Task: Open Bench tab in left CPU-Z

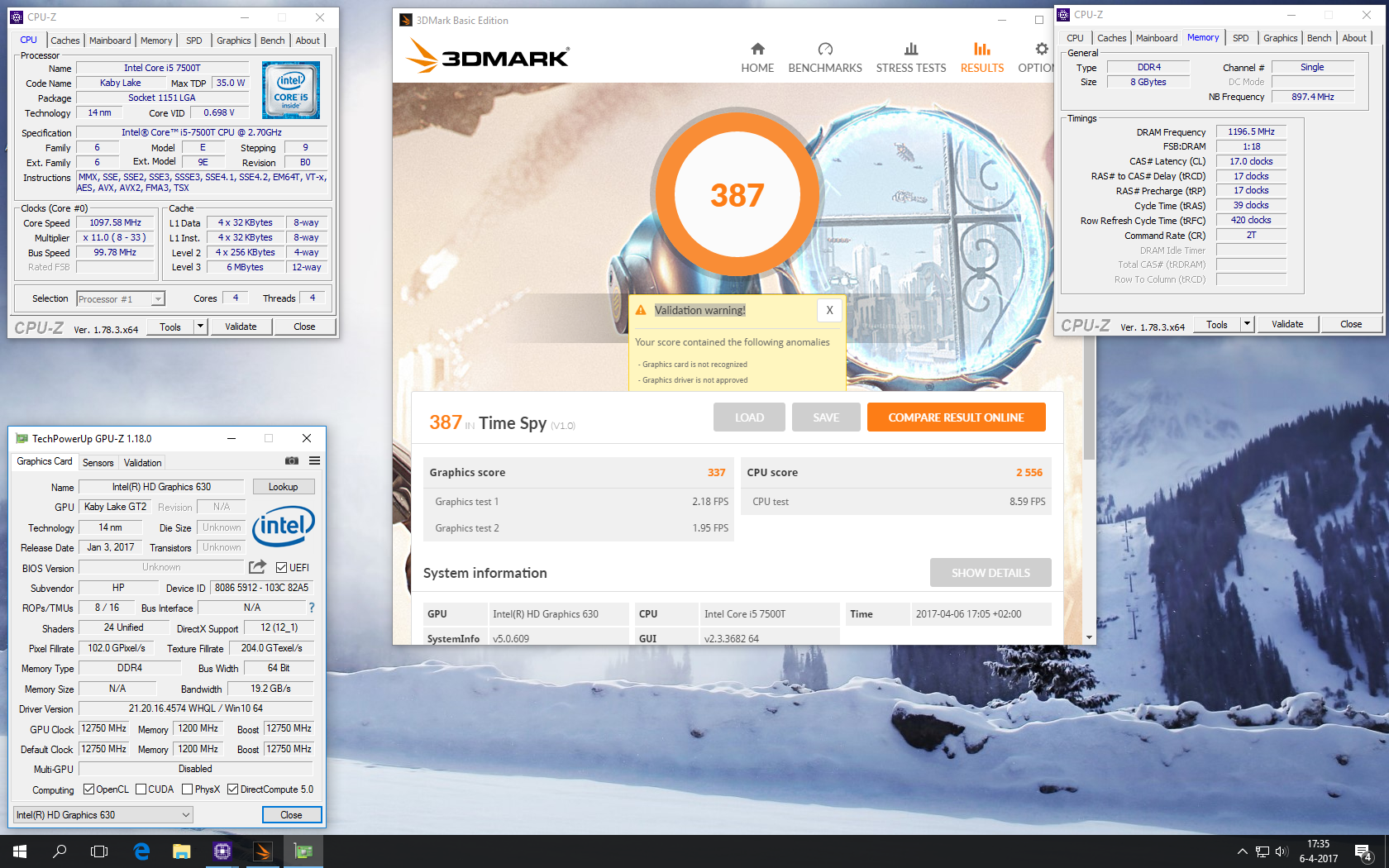Action: point(272,41)
